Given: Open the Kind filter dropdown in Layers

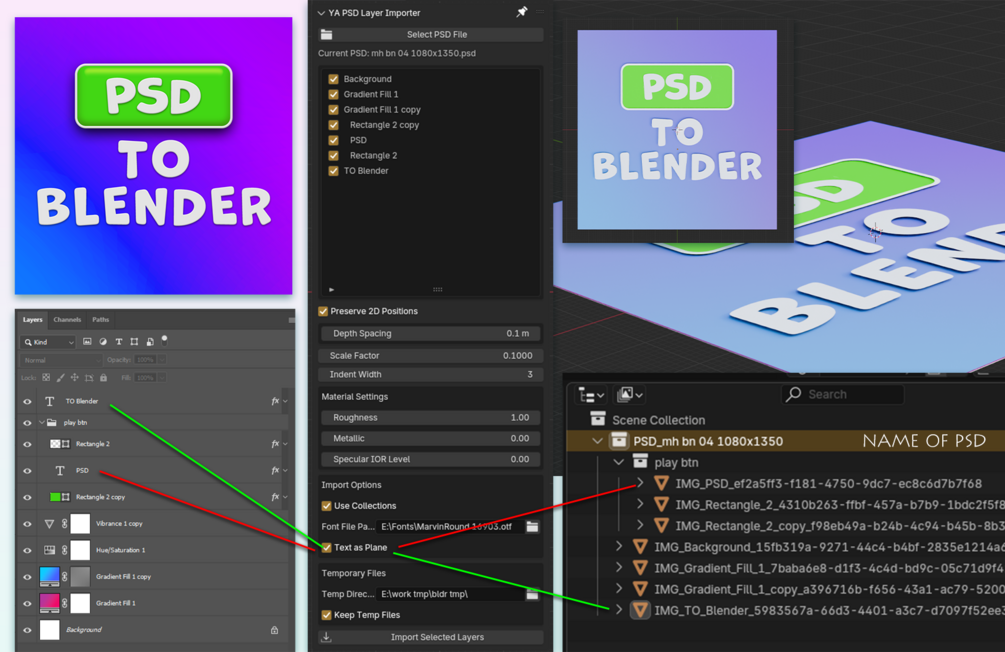Looking at the screenshot, I should tap(49, 342).
